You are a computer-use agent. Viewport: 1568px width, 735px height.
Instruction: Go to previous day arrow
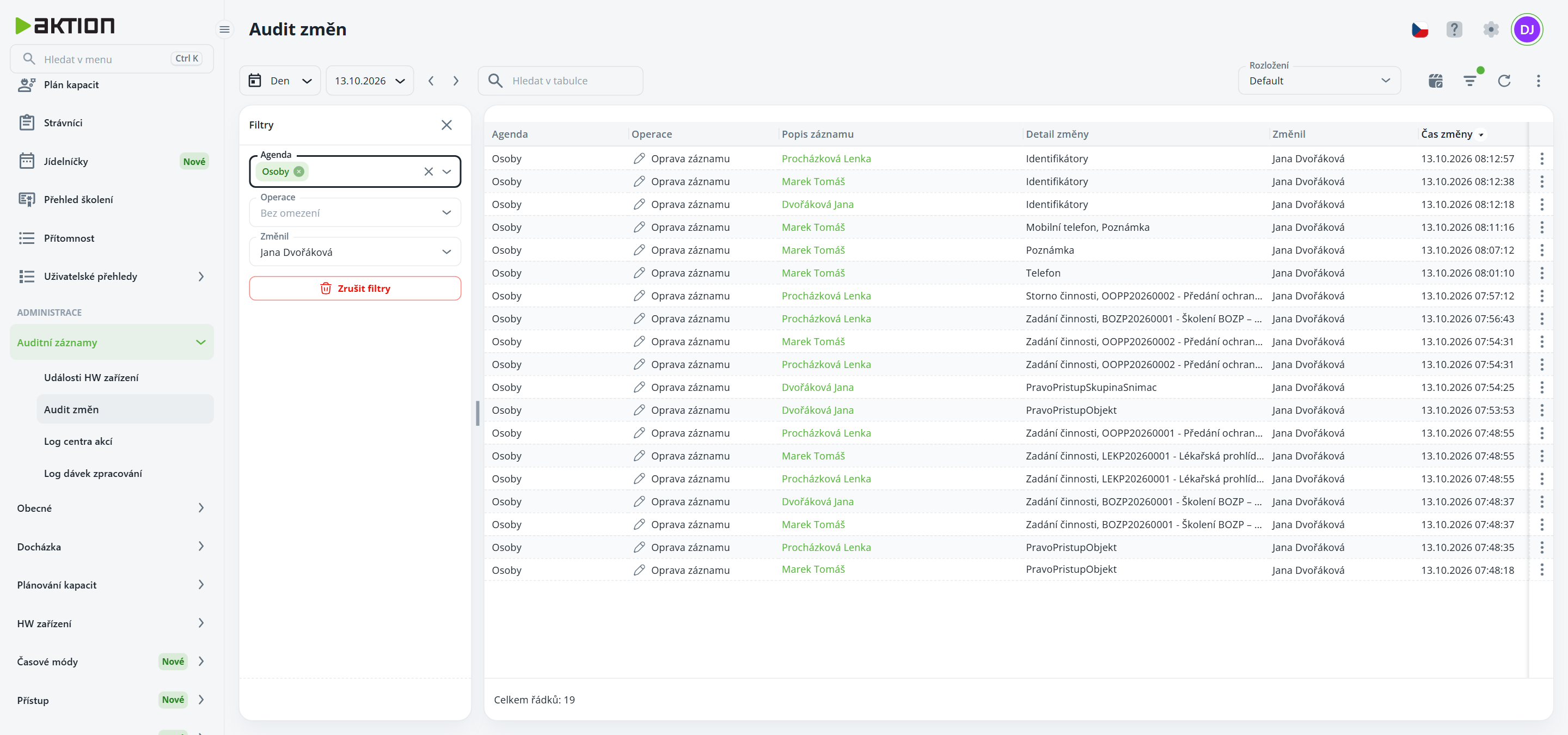click(431, 81)
